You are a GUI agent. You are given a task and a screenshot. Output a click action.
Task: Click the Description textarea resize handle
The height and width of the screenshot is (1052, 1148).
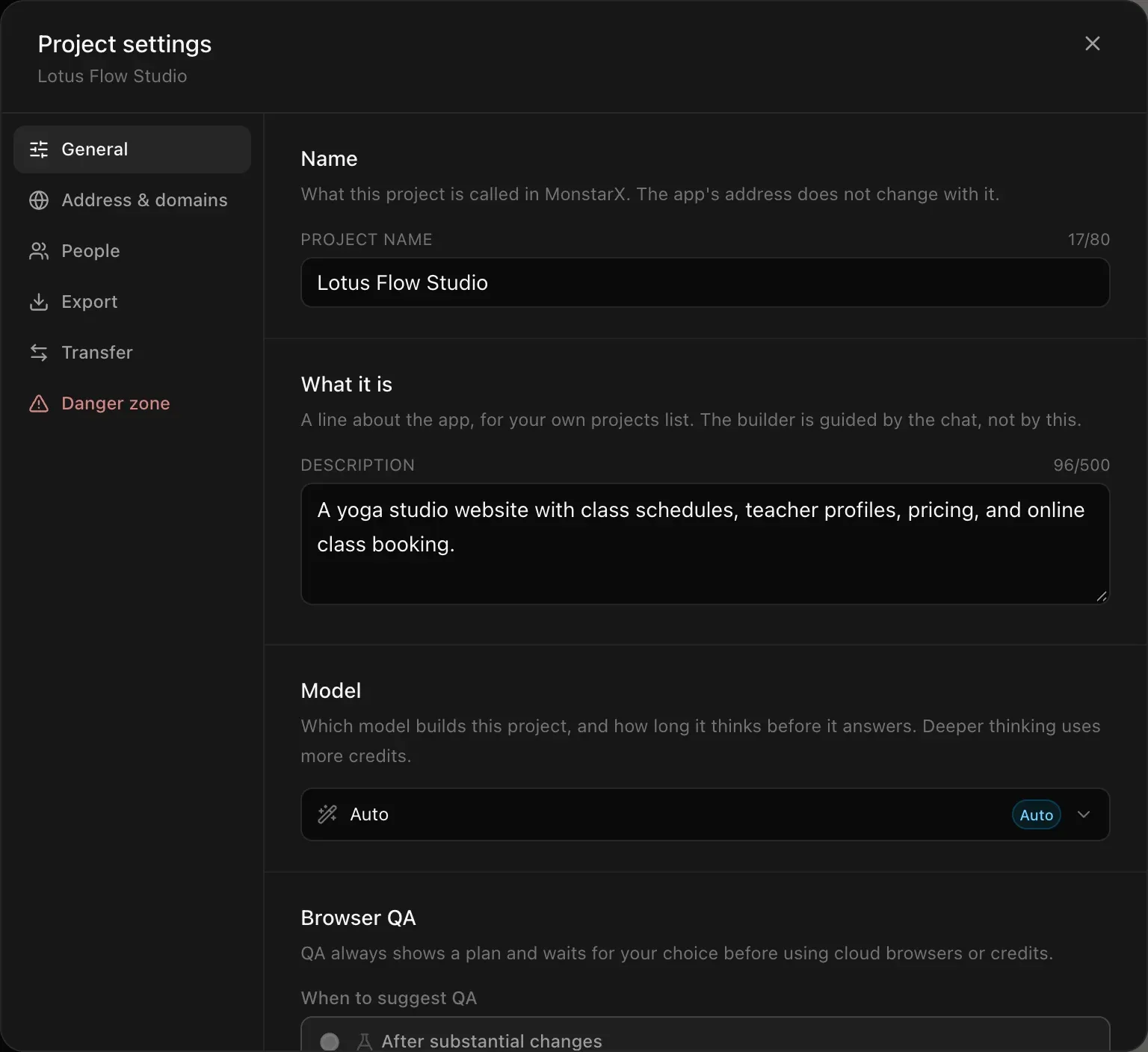tap(1101, 595)
